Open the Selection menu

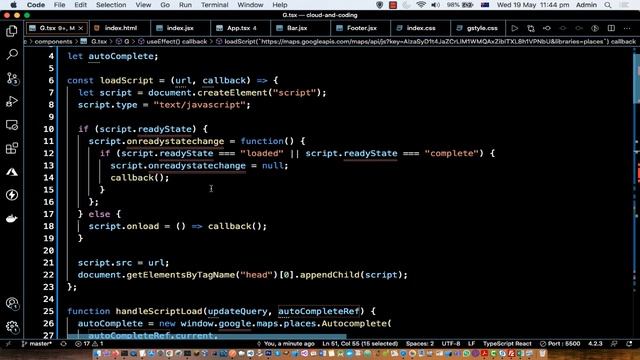(111, 5)
